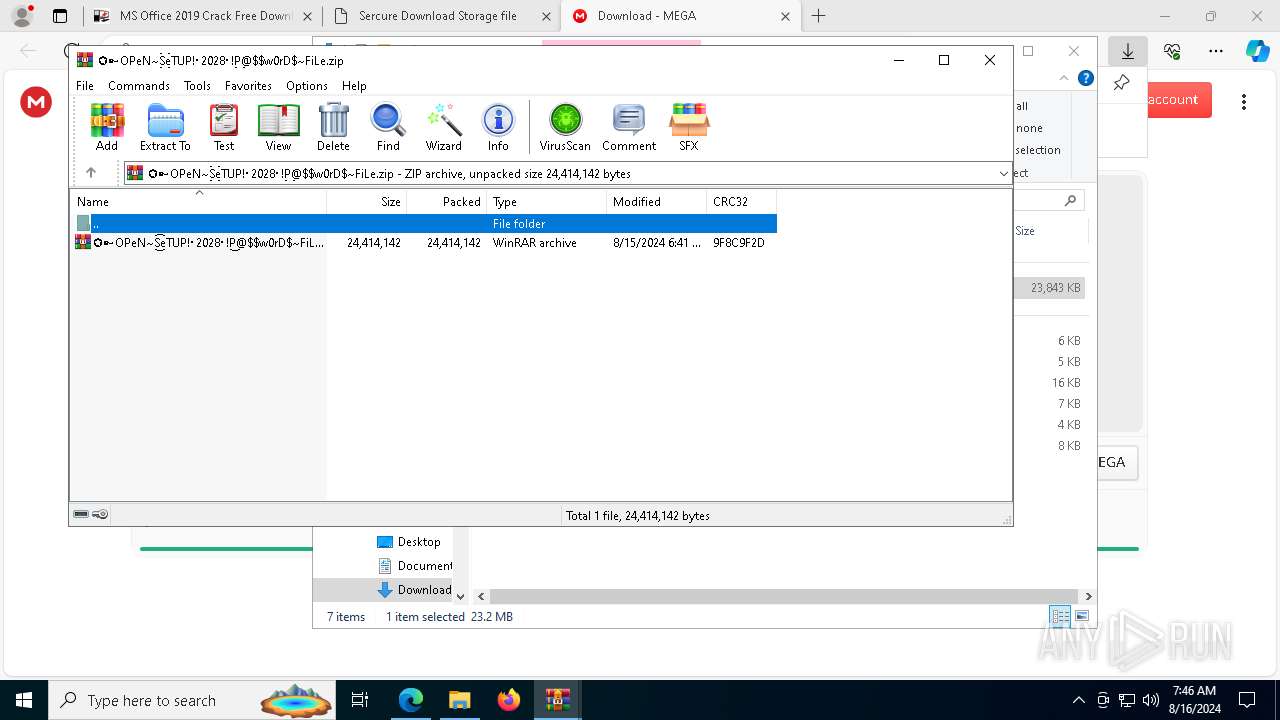Open the Commands menu
The image size is (1280, 720).
click(x=139, y=86)
